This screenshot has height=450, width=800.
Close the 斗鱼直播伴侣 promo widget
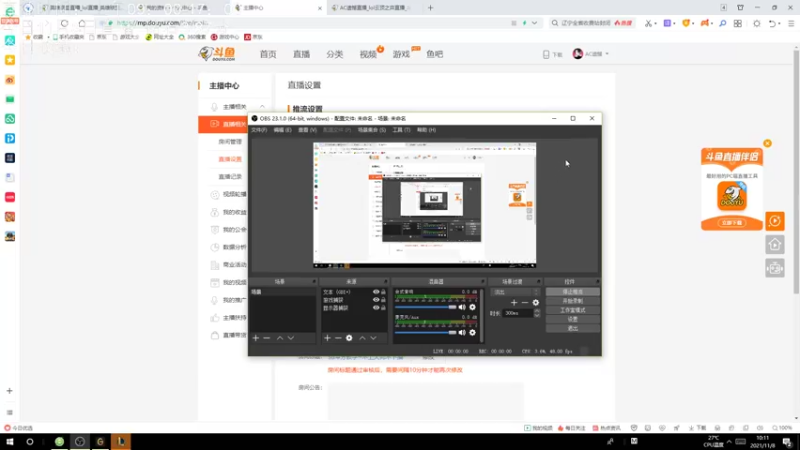(767, 143)
